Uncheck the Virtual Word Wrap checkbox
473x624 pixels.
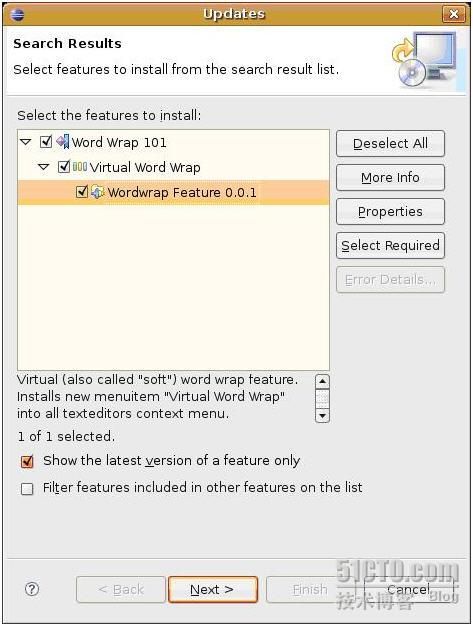click(x=64, y=167)
